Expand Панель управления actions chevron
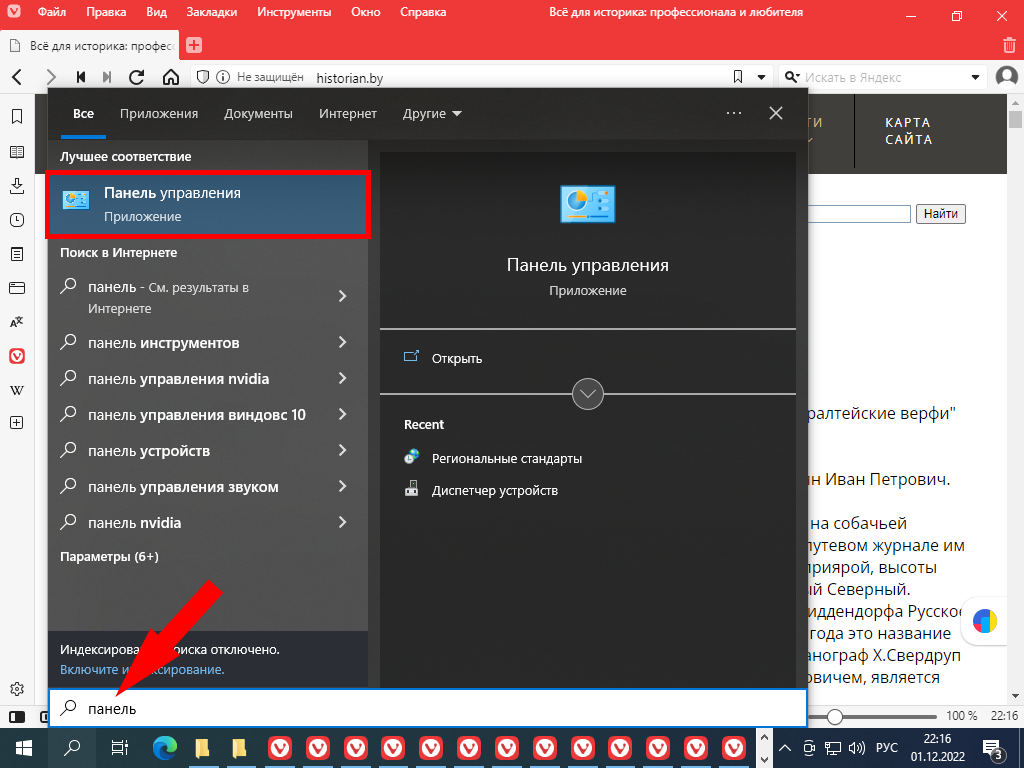 click(588, 393)
